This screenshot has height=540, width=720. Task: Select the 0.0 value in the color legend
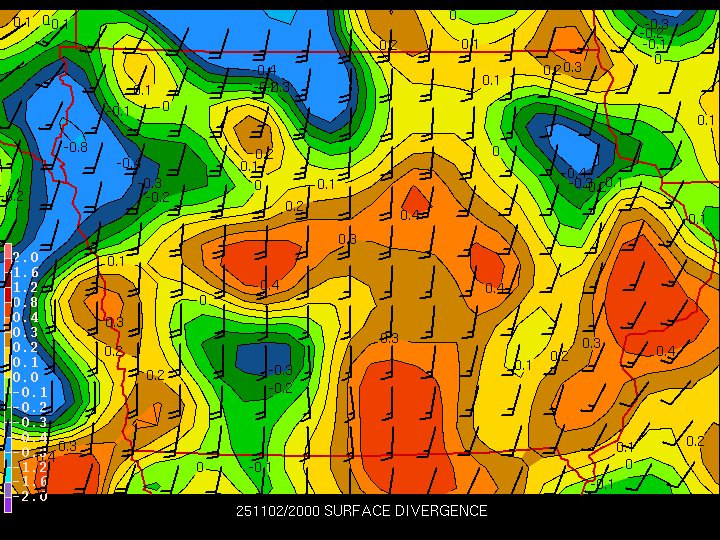pyautogui.click(x=25, y=377)
